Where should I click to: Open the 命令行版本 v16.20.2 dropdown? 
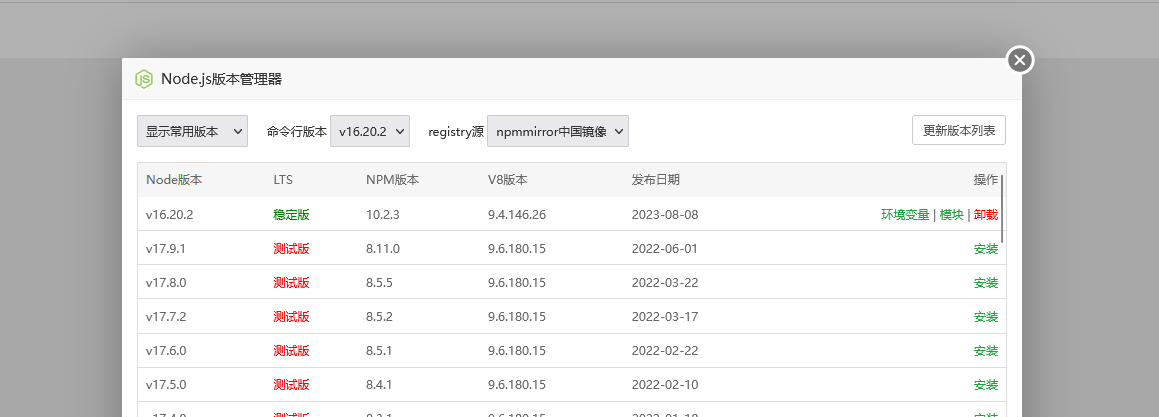[370, 131]
